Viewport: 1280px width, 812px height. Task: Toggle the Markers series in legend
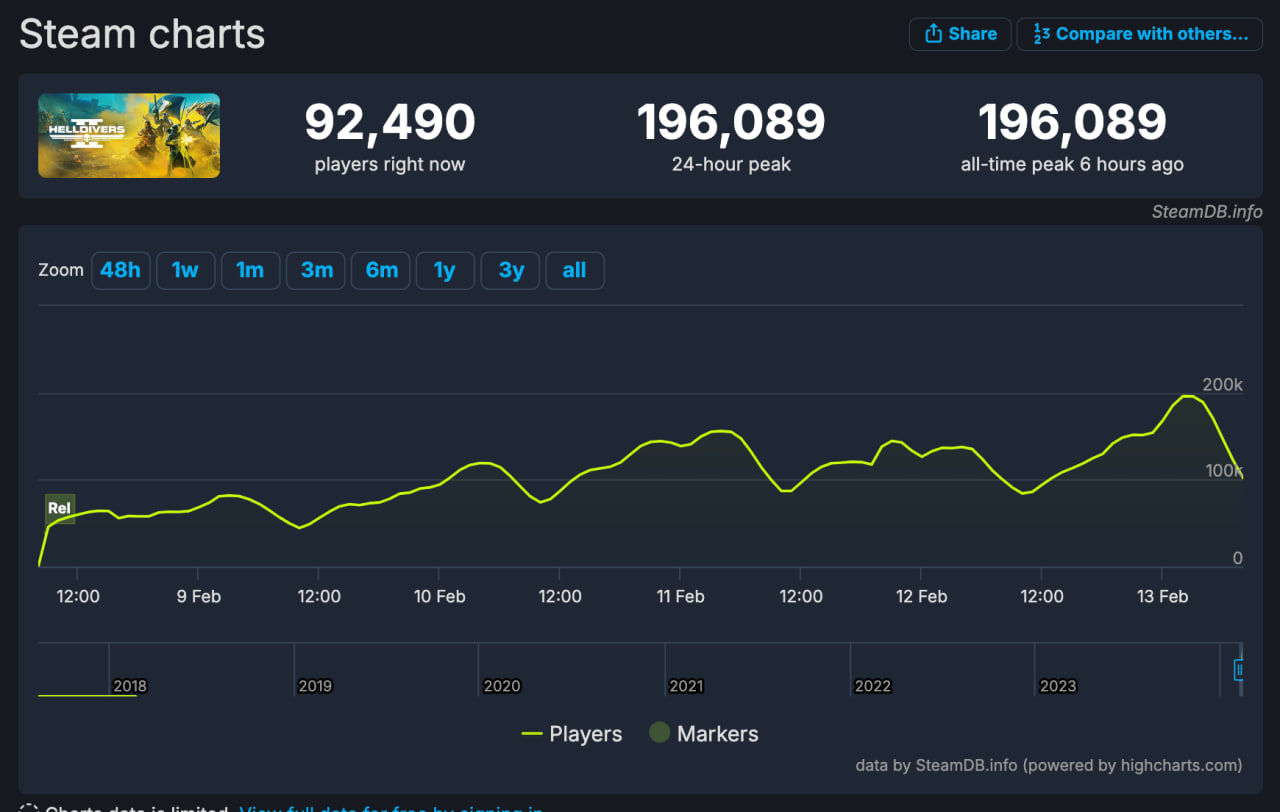[704, 734]
